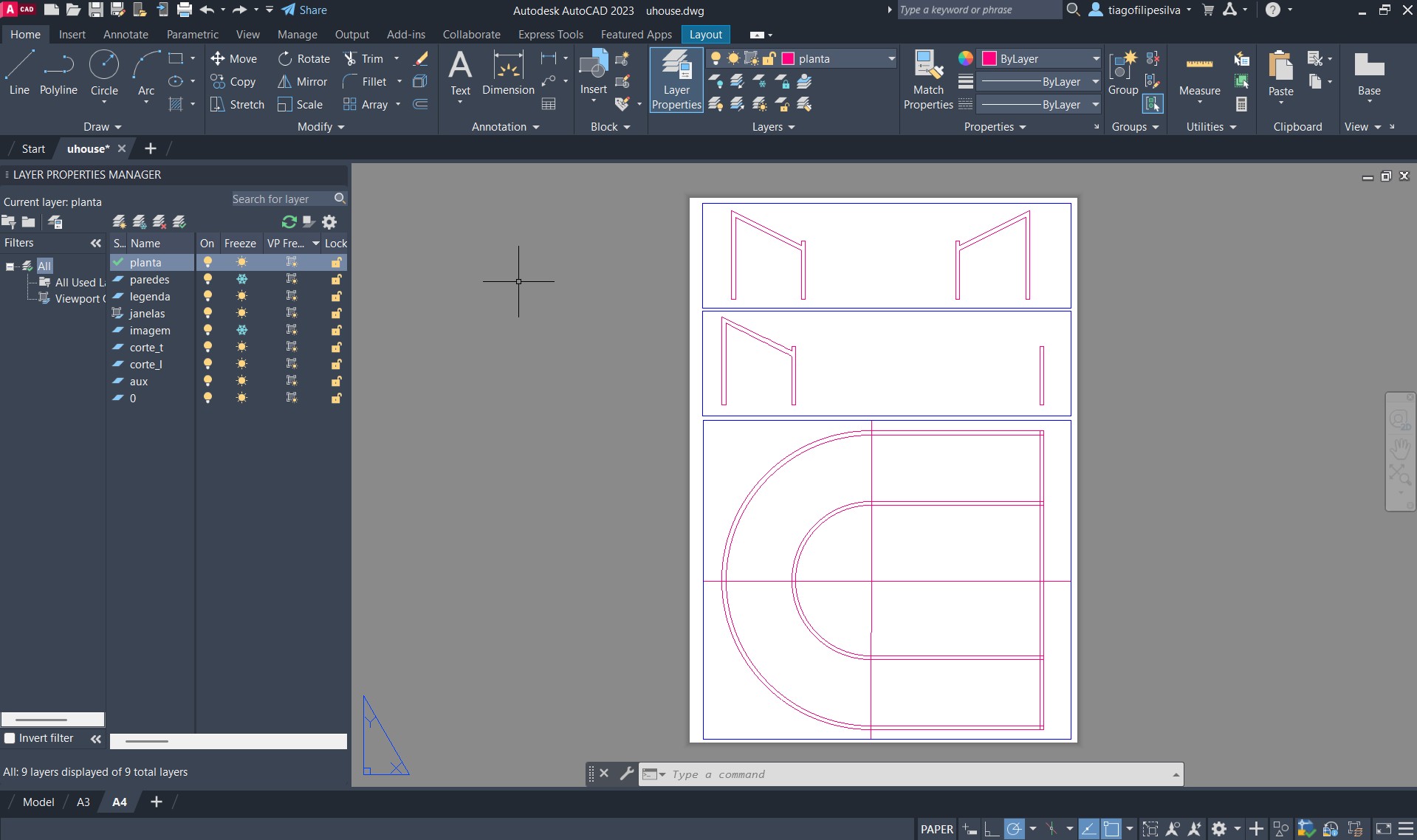Open layer manager settings gear
The image size is (1417, 840).
[x=329, y=222]
